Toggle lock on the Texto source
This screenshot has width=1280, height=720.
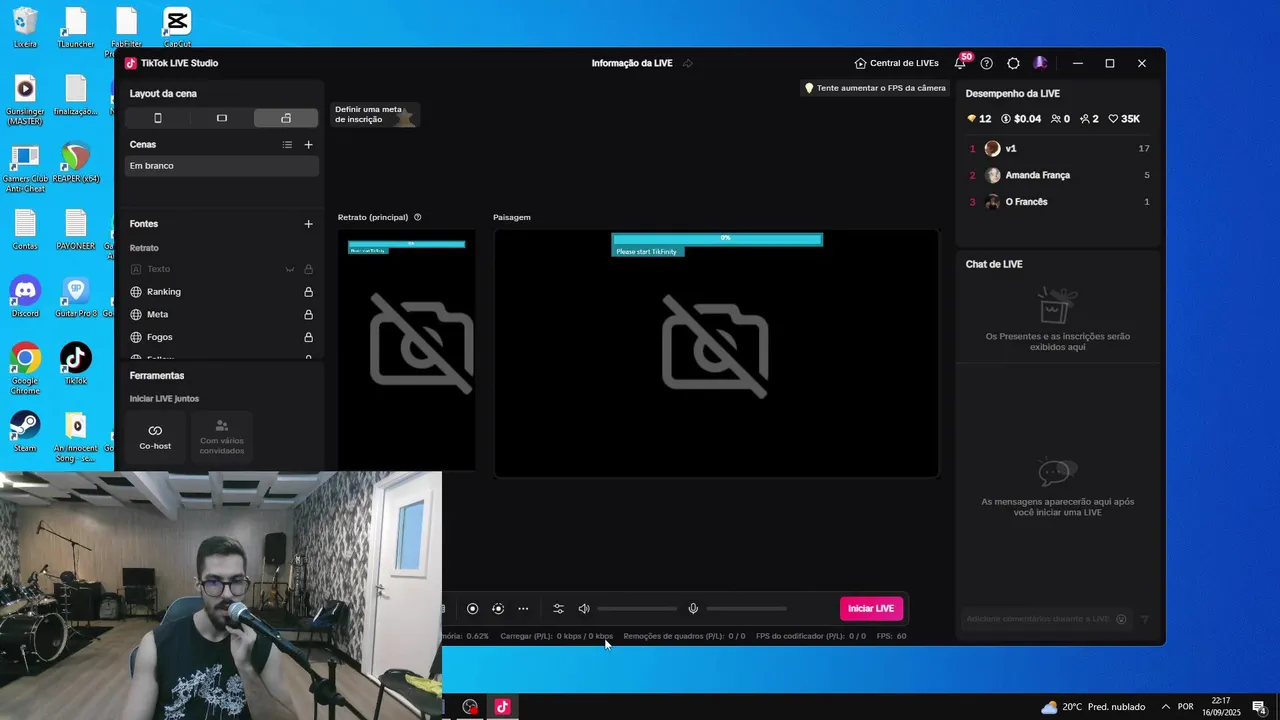(x=308, y=269)
